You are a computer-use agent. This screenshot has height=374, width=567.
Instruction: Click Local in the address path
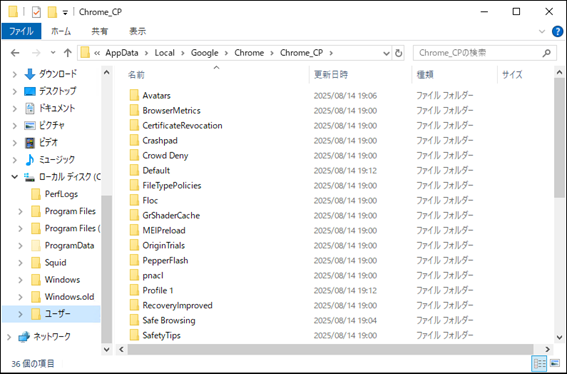point(165,53)
